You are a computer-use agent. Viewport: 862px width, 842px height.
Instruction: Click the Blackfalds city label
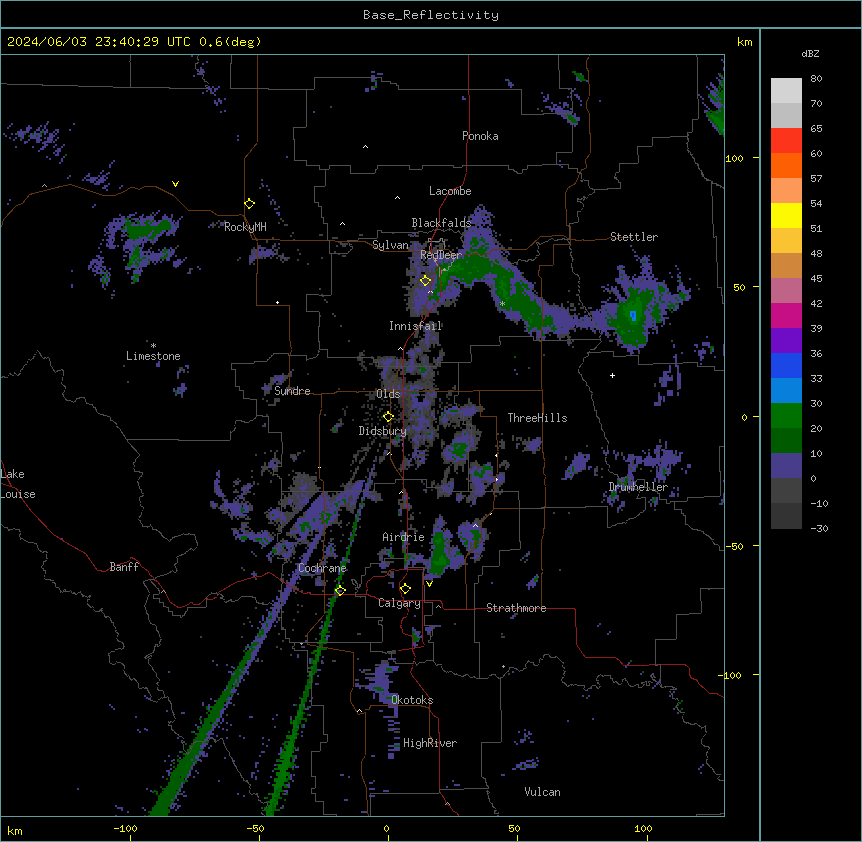(x=441, y=223)
